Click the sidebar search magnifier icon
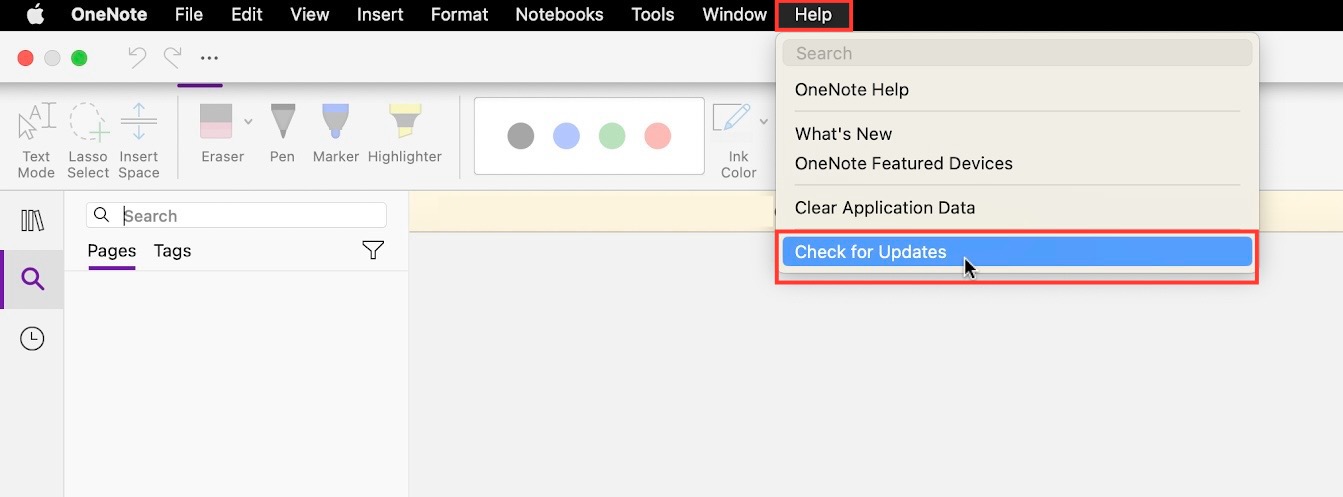 tap(33, 279)
